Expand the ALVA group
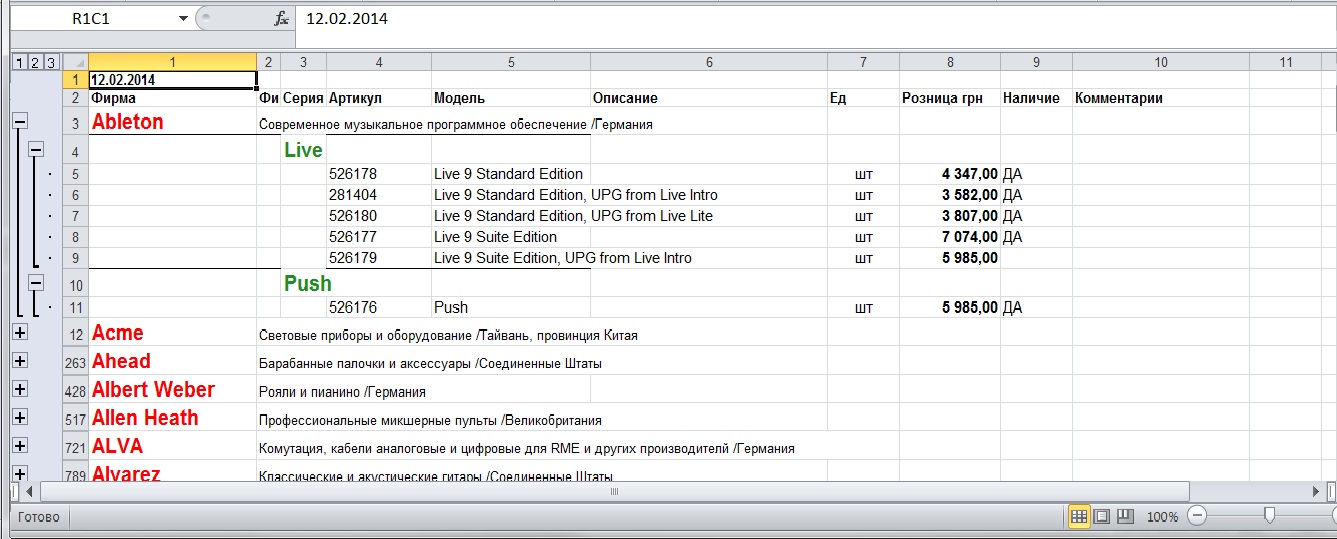 tap(19, 446)
